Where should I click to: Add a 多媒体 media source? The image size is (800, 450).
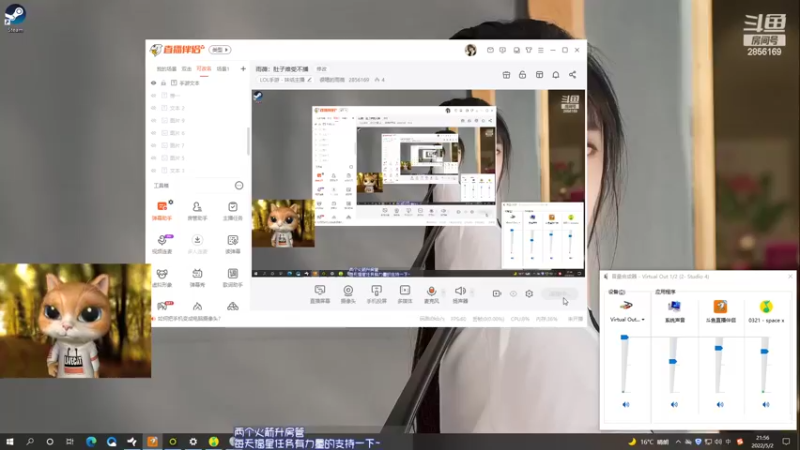(x=405, y=294)
